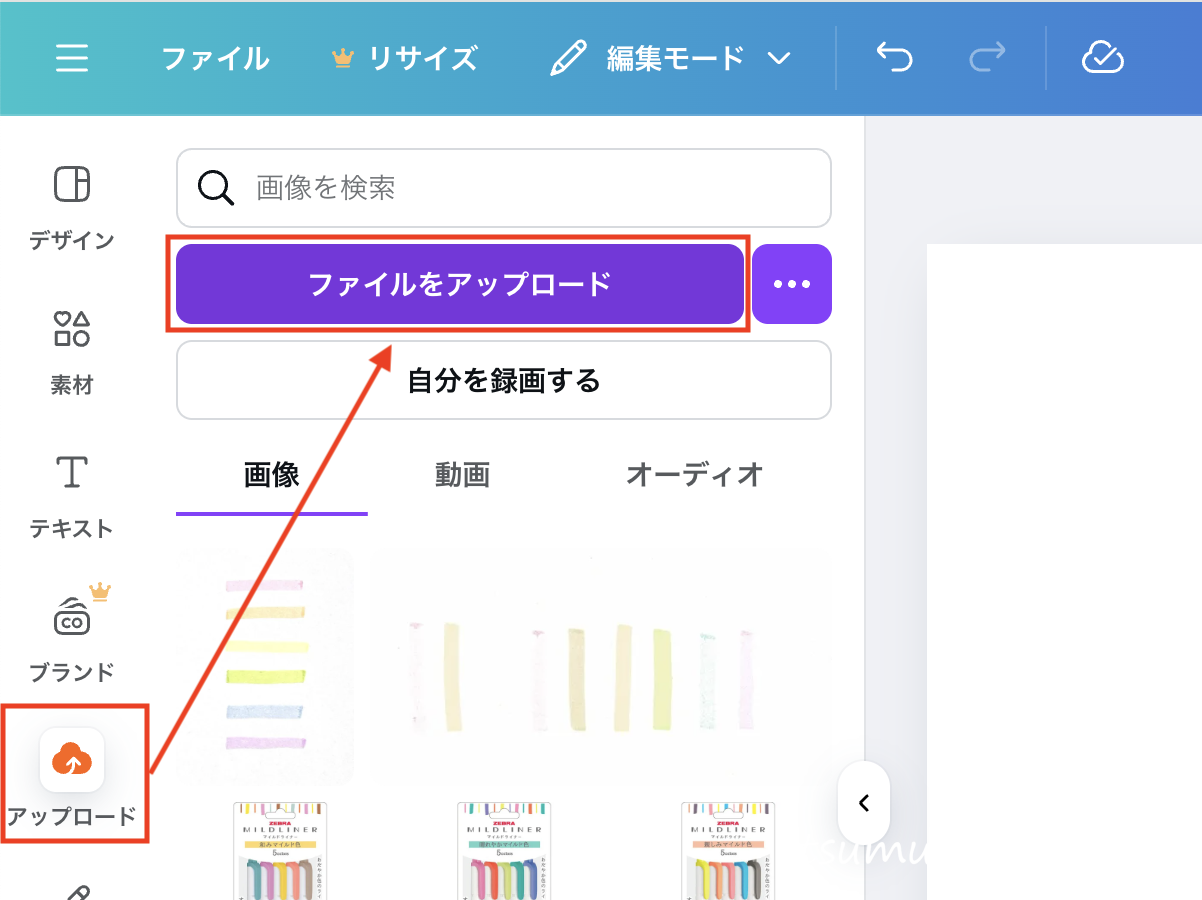Click the 画像を検索 search field
The image size is (1202, 900).
[504, 188]
